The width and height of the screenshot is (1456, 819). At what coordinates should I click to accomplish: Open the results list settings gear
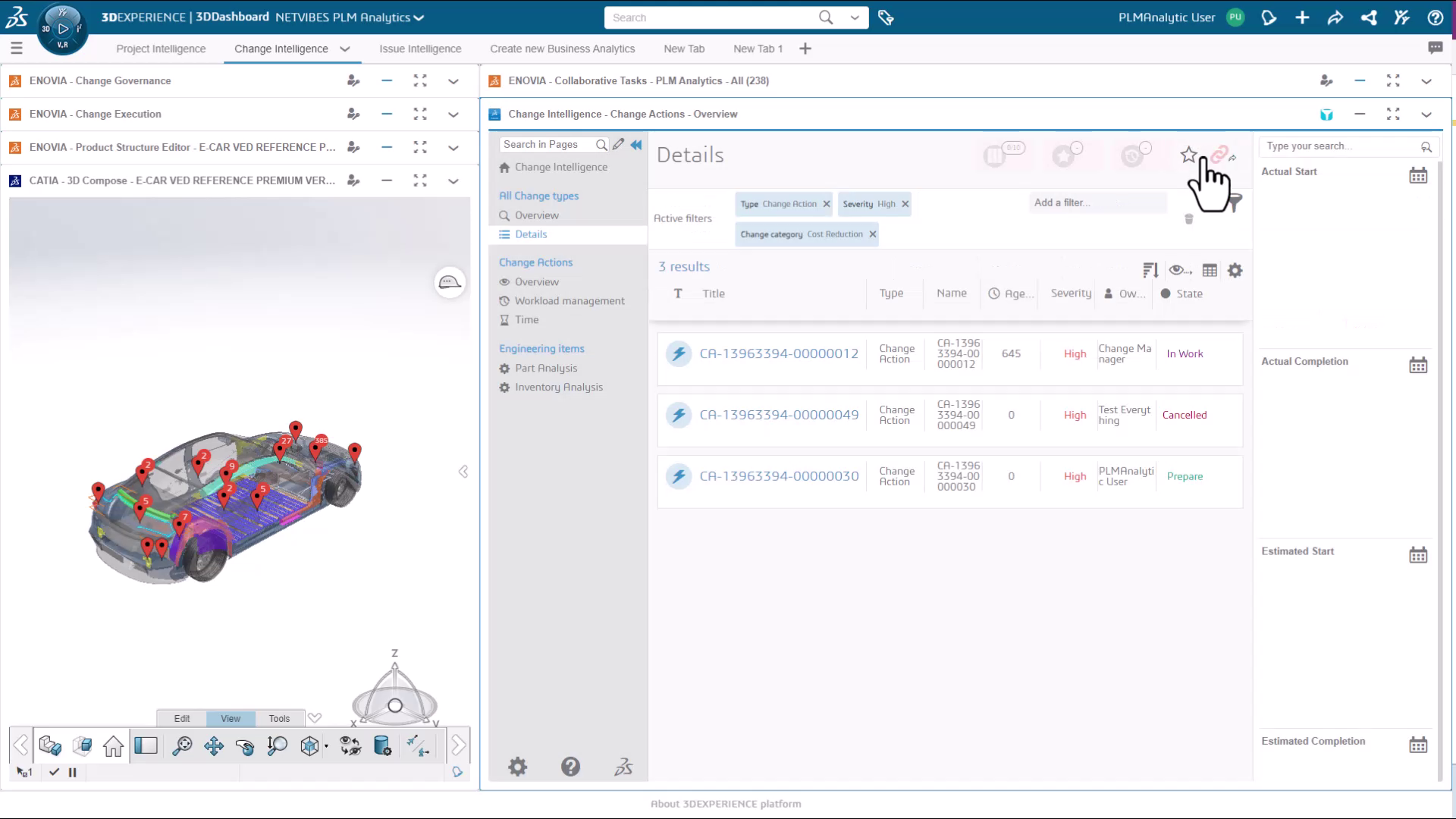click(x=1235, y=271)
